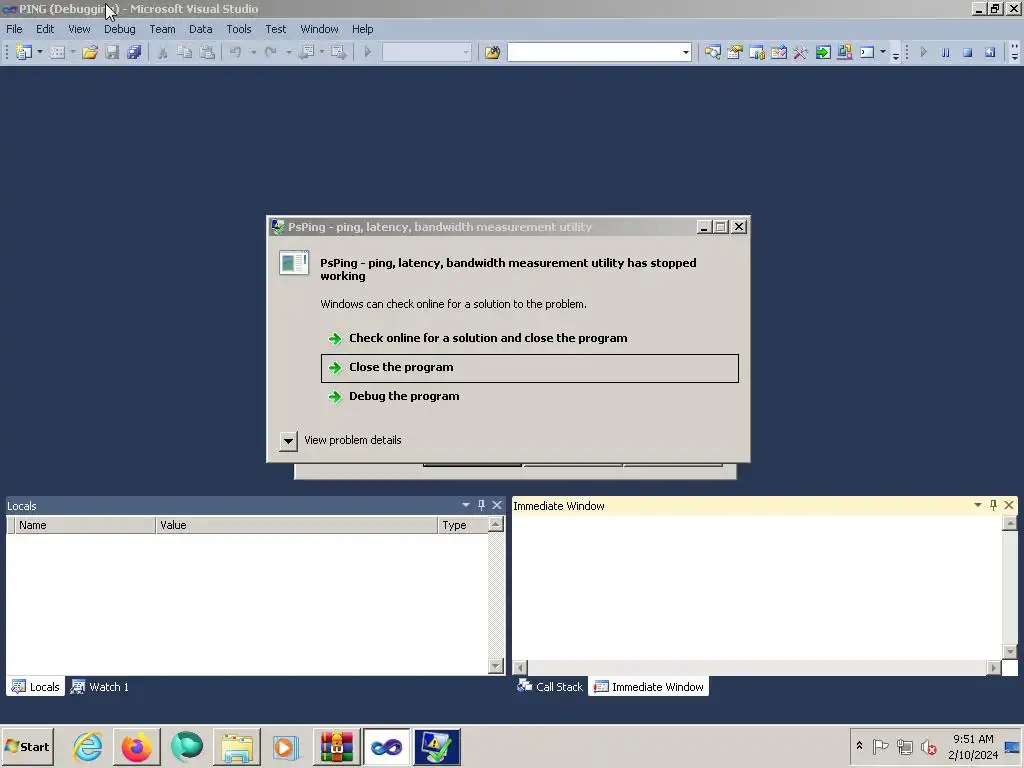This screenshot has width=1024, height=768.
Task: Click the Navigate Forward icon
Action: point(338,52)
